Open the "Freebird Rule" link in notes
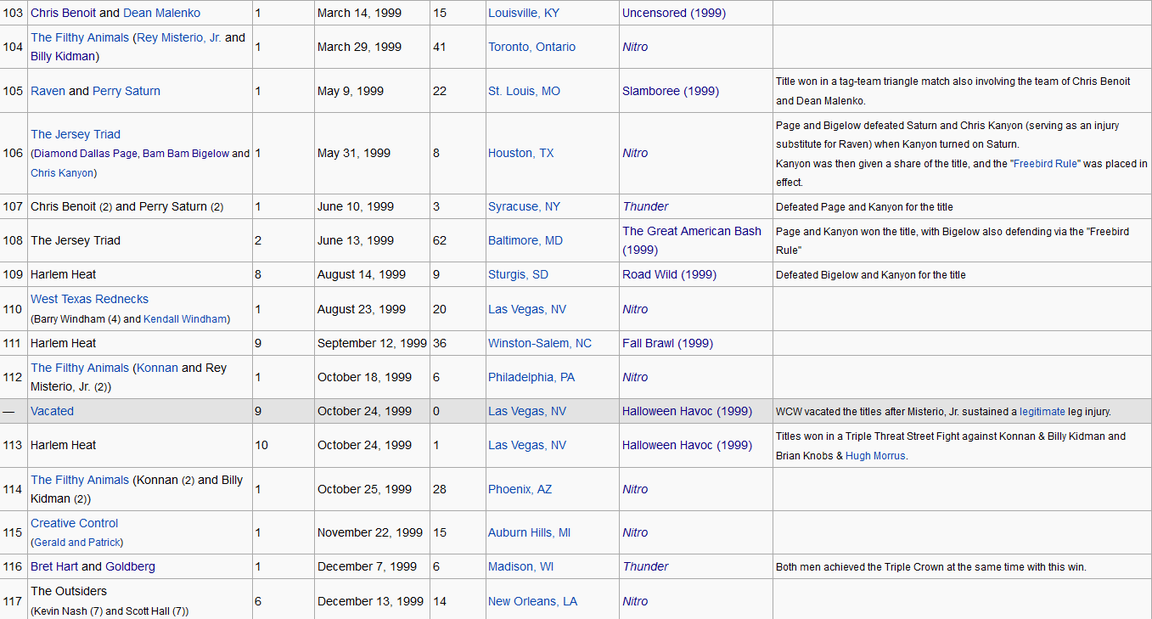Image resolution: width=1152 pixels, height=619 pixels. 1046,164
